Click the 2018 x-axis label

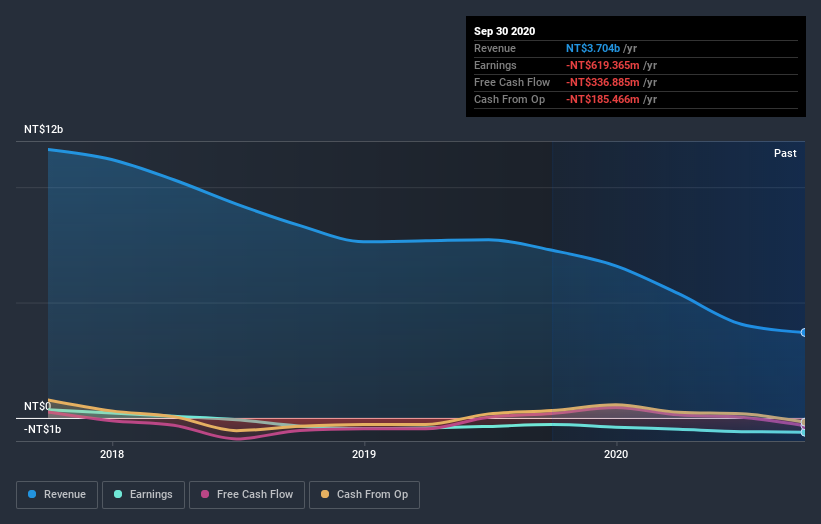[112, 454]
